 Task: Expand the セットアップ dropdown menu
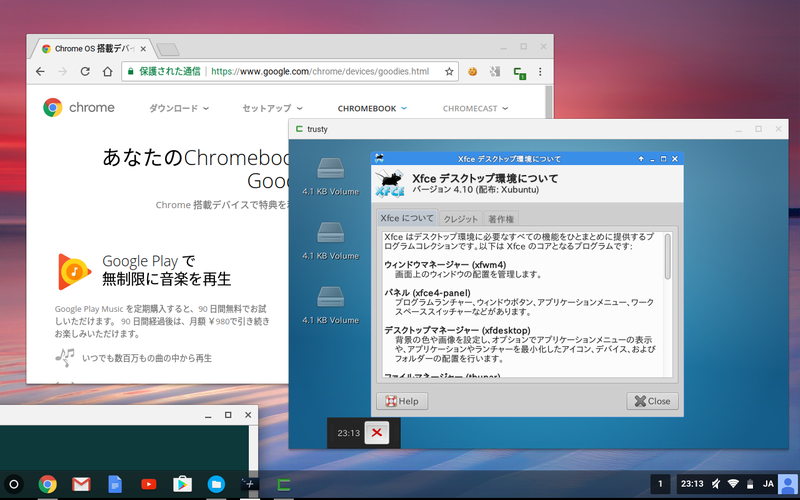[x=272, y=108]
